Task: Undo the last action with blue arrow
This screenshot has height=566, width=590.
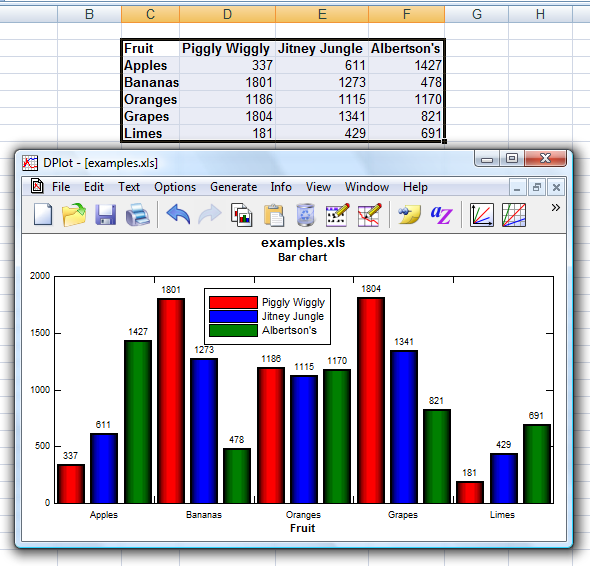Action: pos(178,215)
